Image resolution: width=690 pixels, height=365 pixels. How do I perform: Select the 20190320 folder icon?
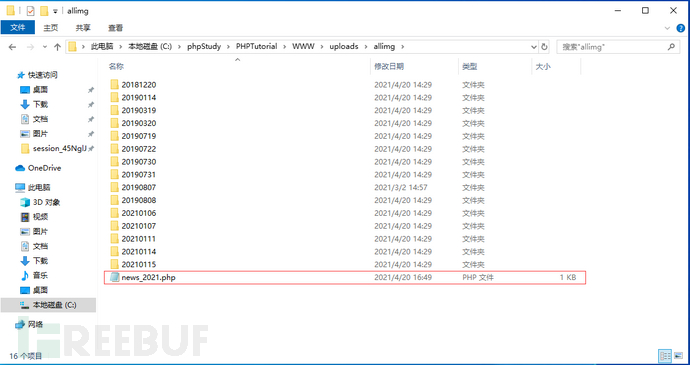pos(114,123)
